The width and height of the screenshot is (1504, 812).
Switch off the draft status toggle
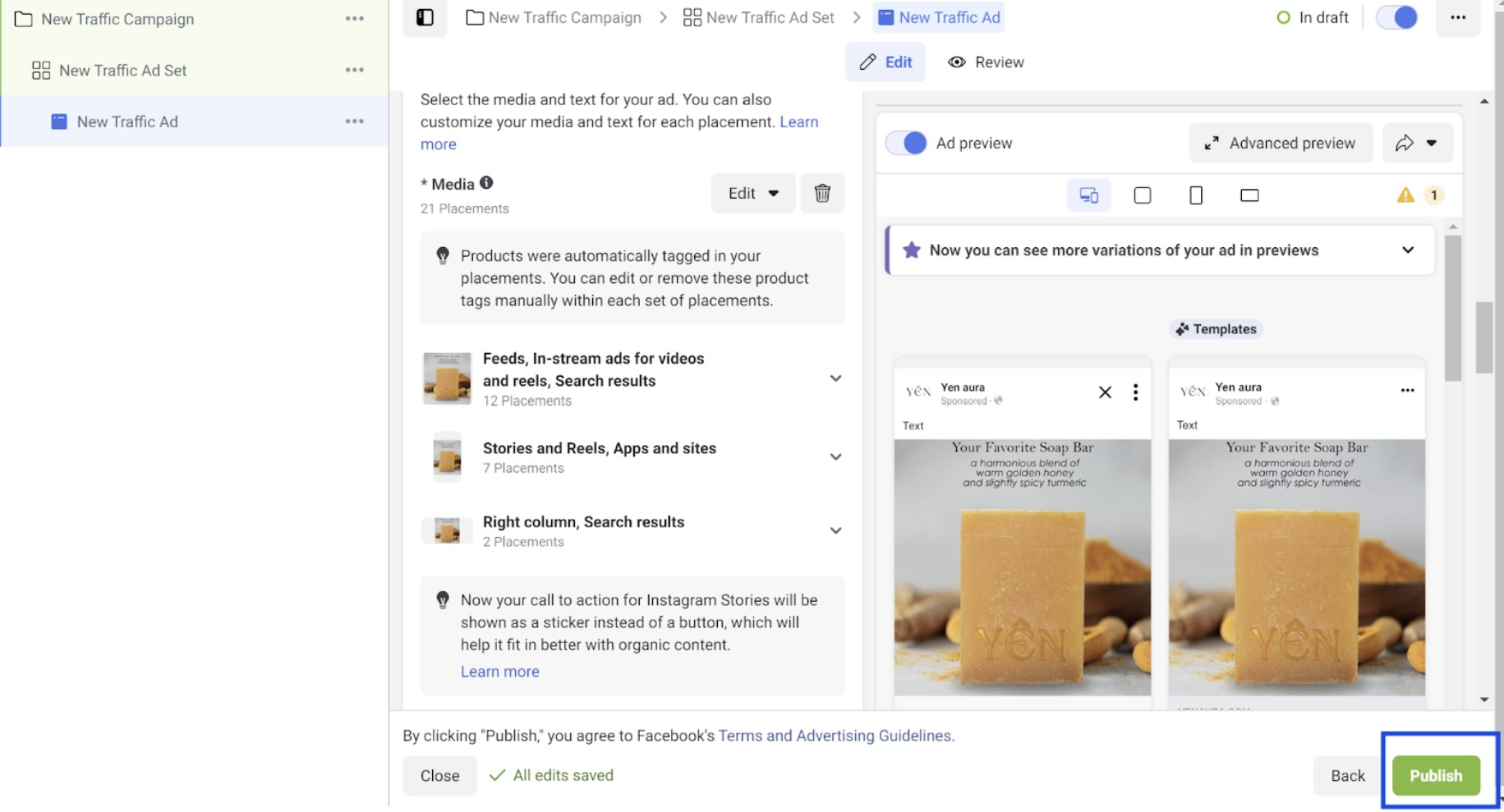(1396, 17)
